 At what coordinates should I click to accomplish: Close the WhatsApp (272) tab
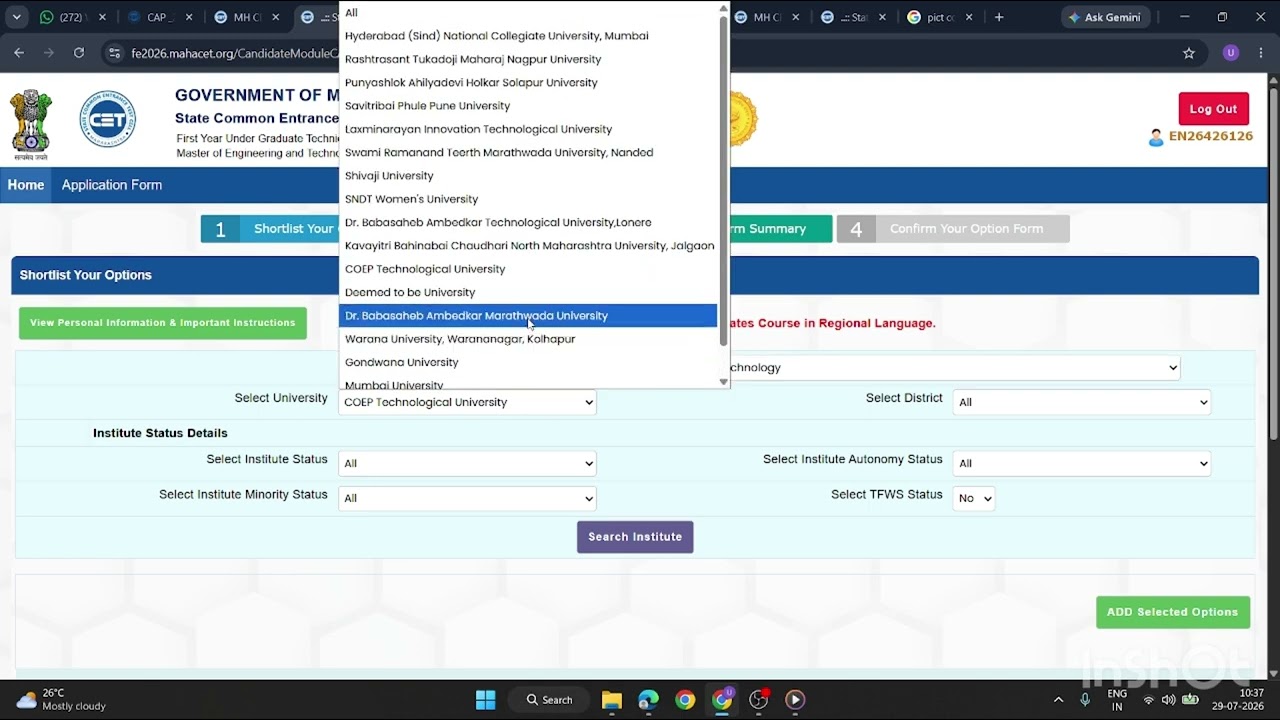[102, 17]
